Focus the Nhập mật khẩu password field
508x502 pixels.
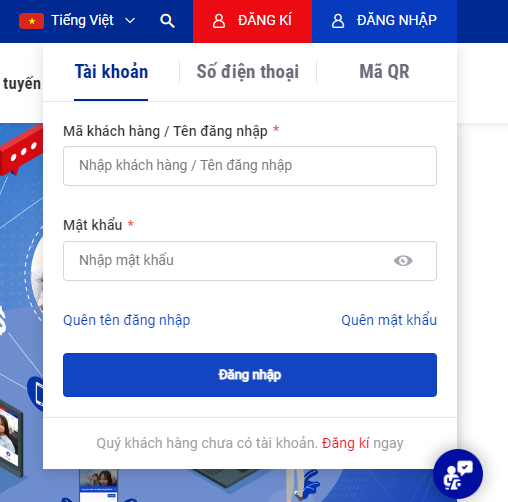[250, 261]
